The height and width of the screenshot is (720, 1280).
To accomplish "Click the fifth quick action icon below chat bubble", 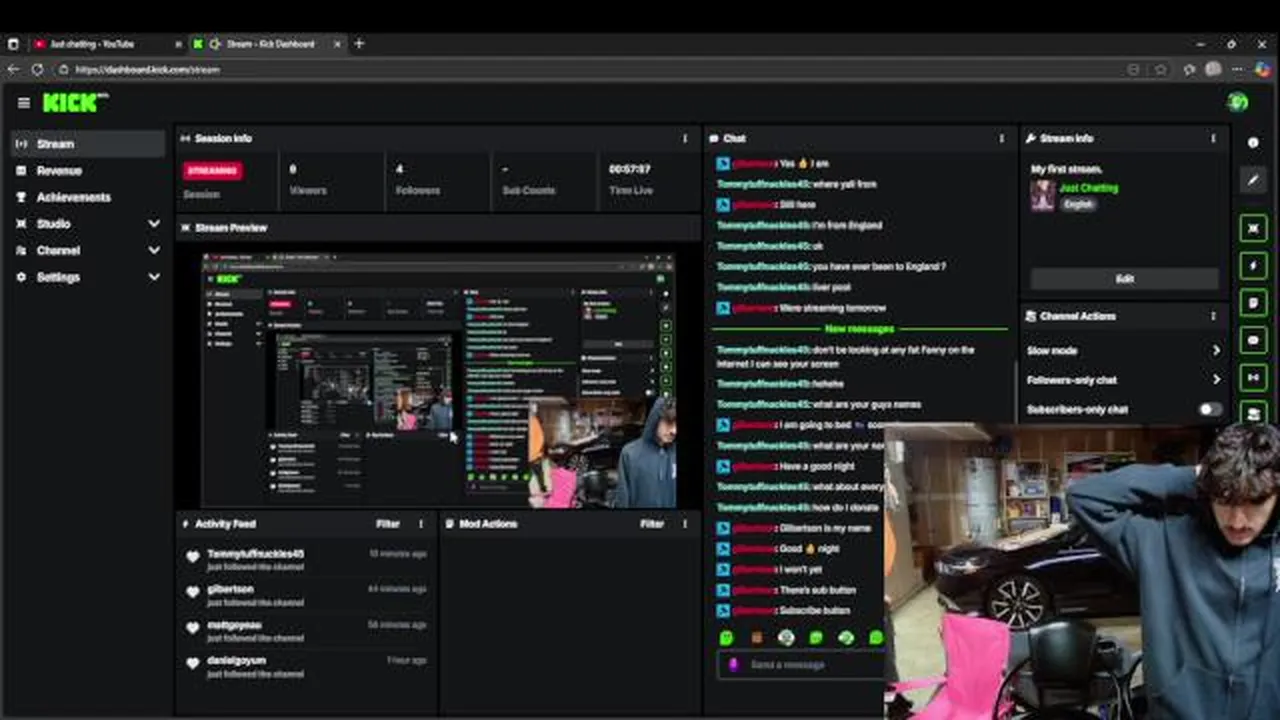I will point(1253,377).
